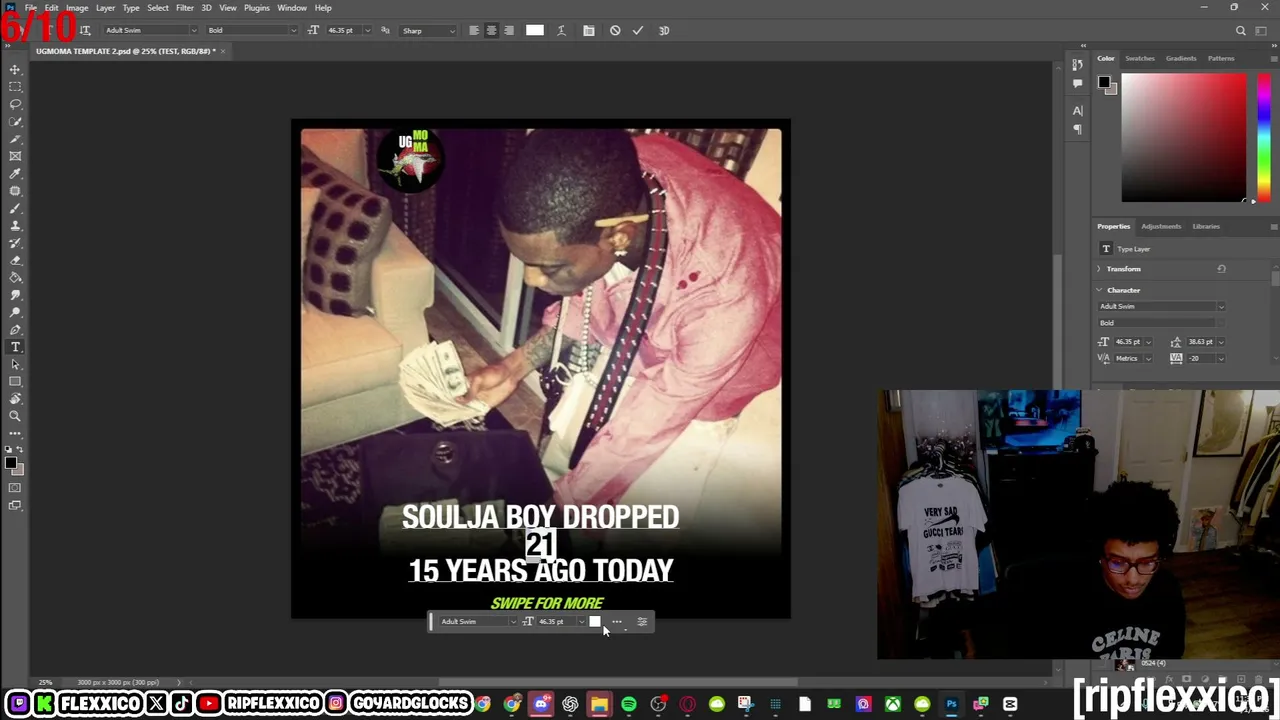Screen dimensions: 1280x720
Task: Click the tracking value field showing -20
Action: click(1201, 358)
